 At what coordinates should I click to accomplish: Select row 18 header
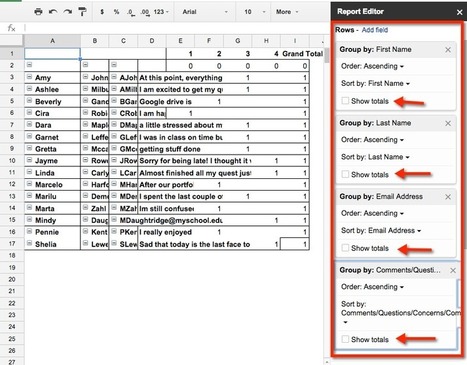[12, 256]
